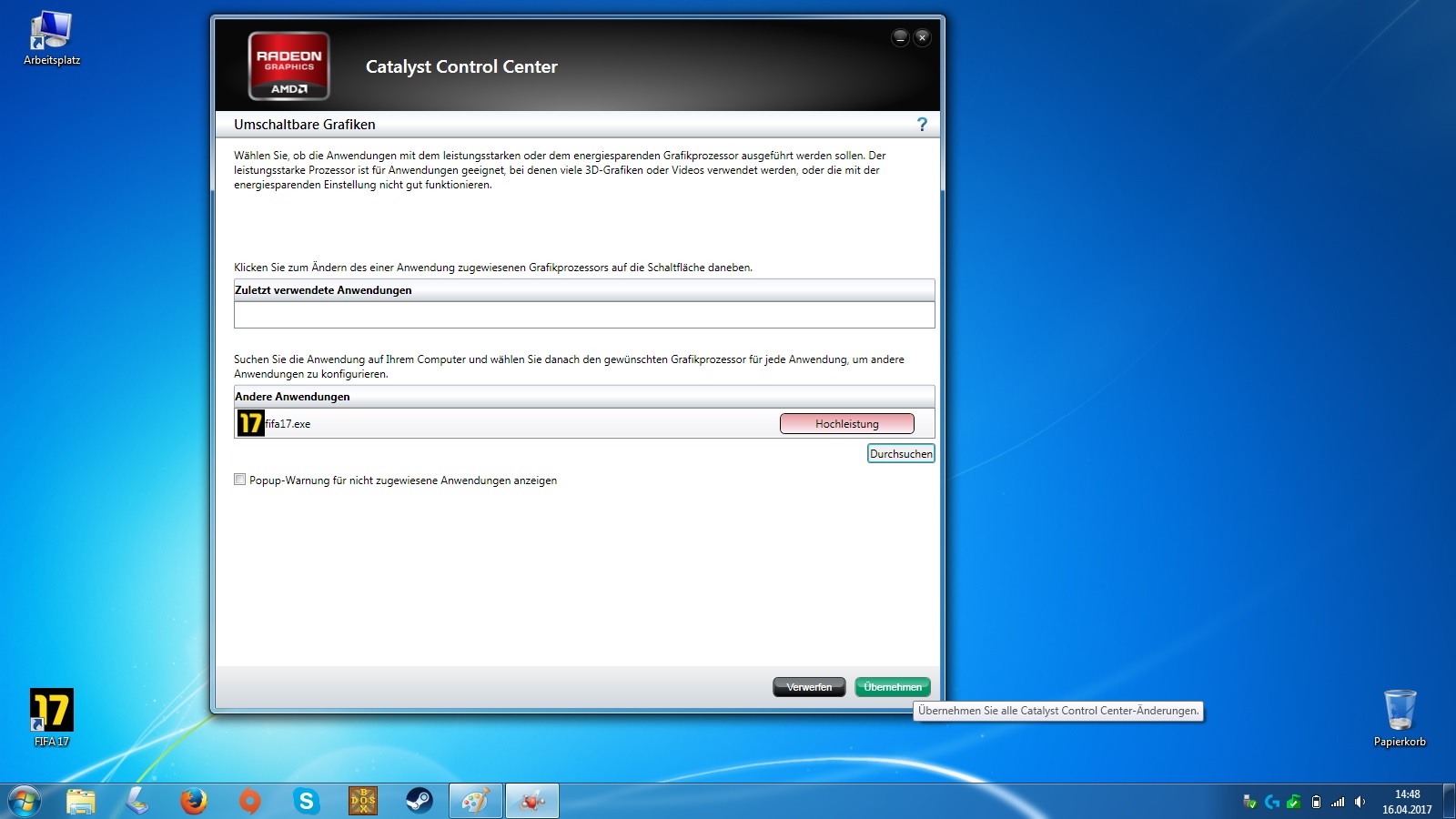The height and width of the screenshot is (819, 1456).
Task: Enable Popup-Warnung checkbox for unassigned applications
Action: click(240, 480)
